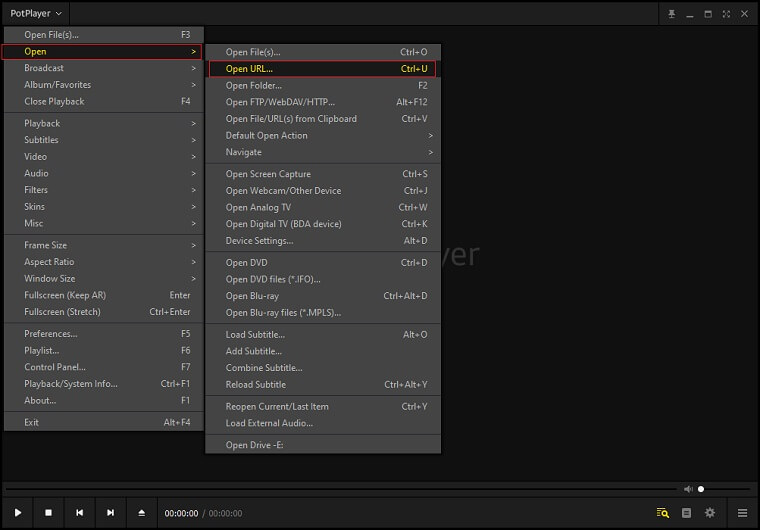Toggle the playlist hamburger icon

tap(742, 513)
